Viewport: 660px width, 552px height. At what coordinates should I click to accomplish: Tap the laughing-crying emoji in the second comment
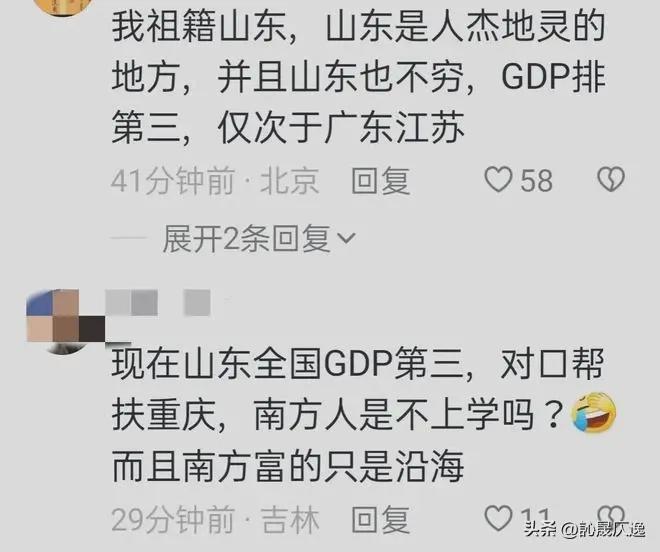point(593,413)
